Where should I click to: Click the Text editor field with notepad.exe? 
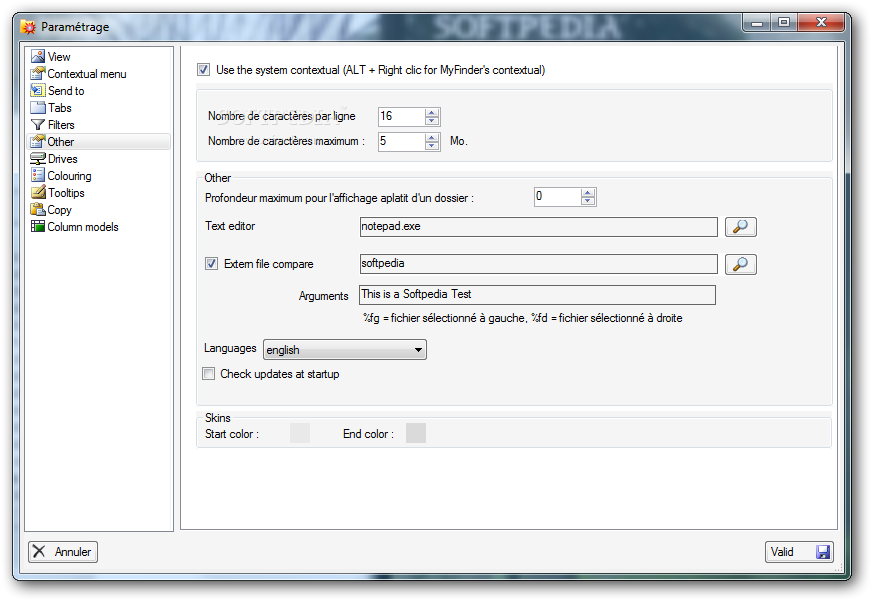coord(538,227)
